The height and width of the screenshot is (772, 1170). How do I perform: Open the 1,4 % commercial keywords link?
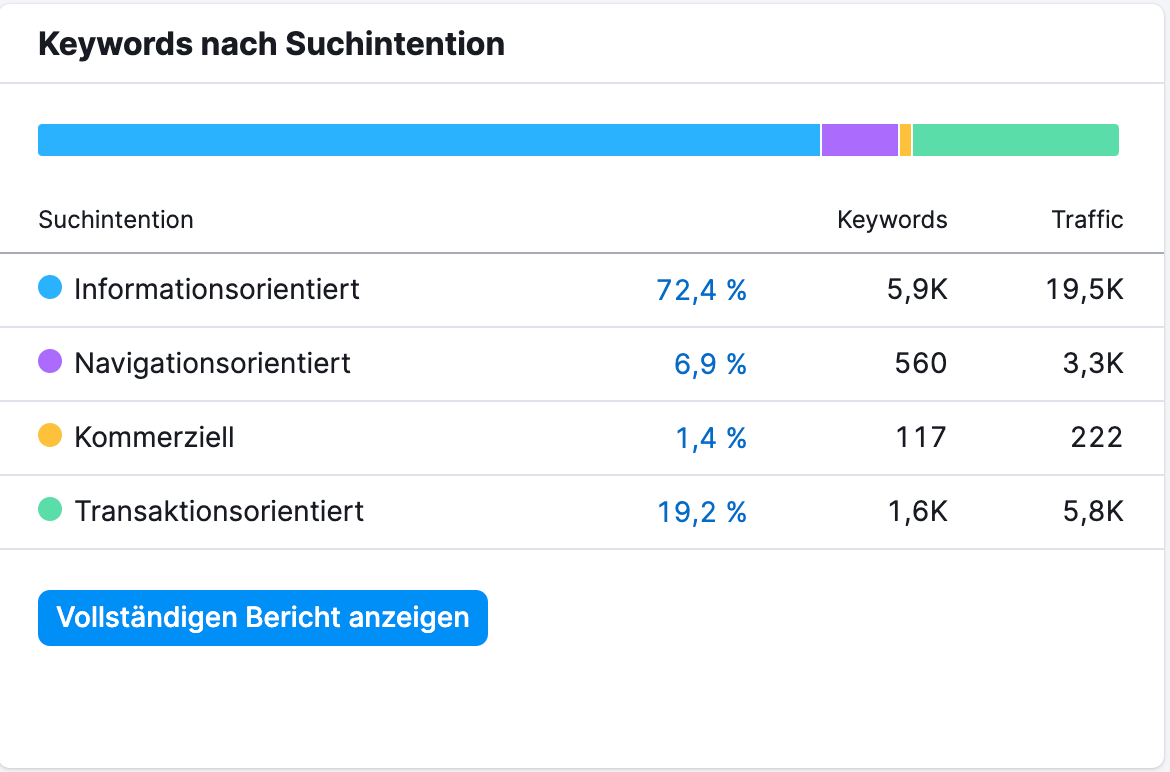tap(711, 438)
